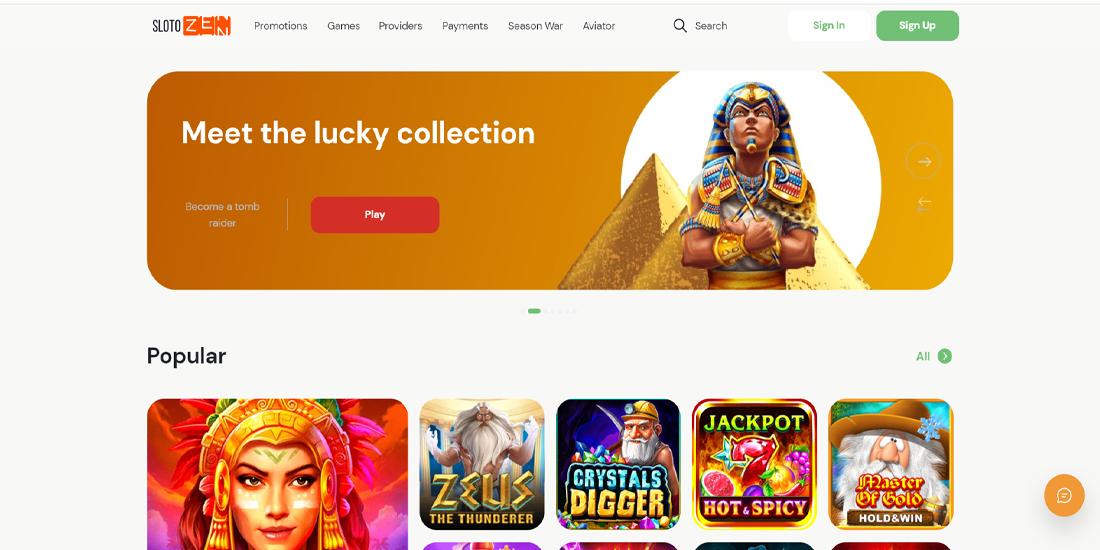Open the Promotions menu
The width and height of the screenshot is (1100, 550).
click(x=281, y=26)
